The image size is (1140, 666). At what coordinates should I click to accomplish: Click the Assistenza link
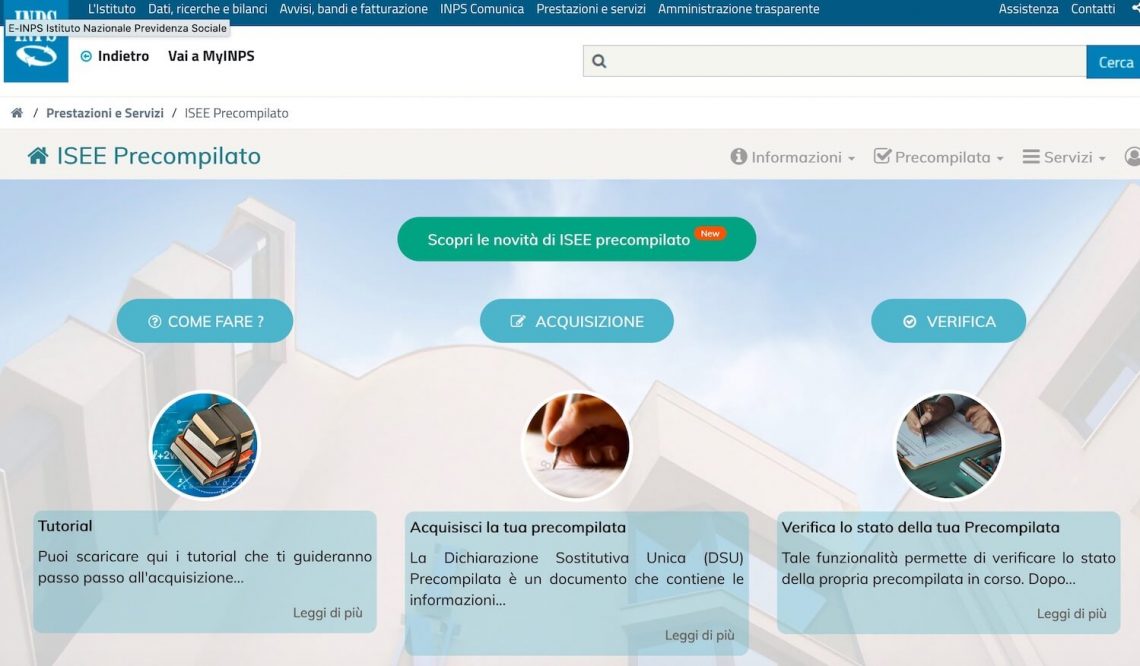[x=1028, y=9]
